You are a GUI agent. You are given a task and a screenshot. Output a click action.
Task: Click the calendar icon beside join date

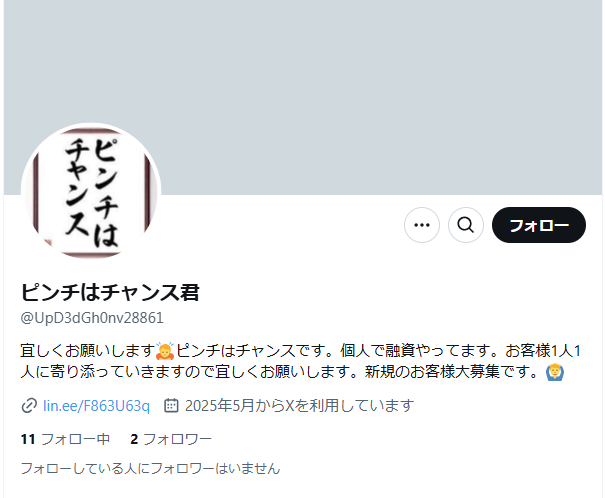[x=171, y=405]
